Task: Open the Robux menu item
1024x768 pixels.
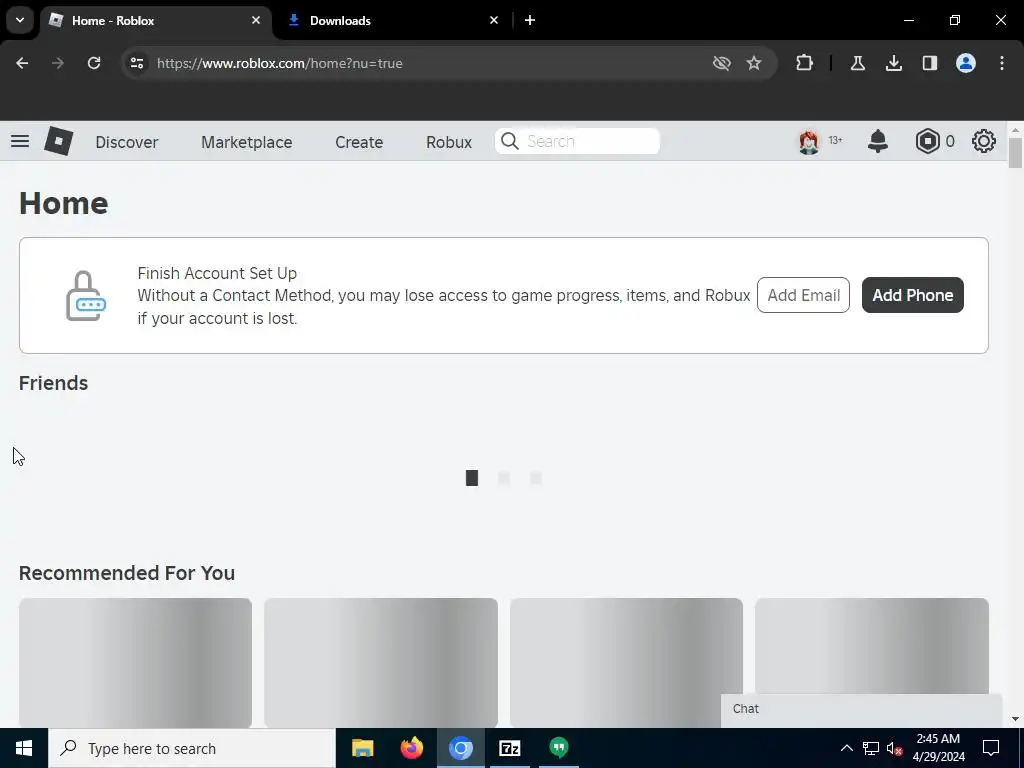Action: 449,142
